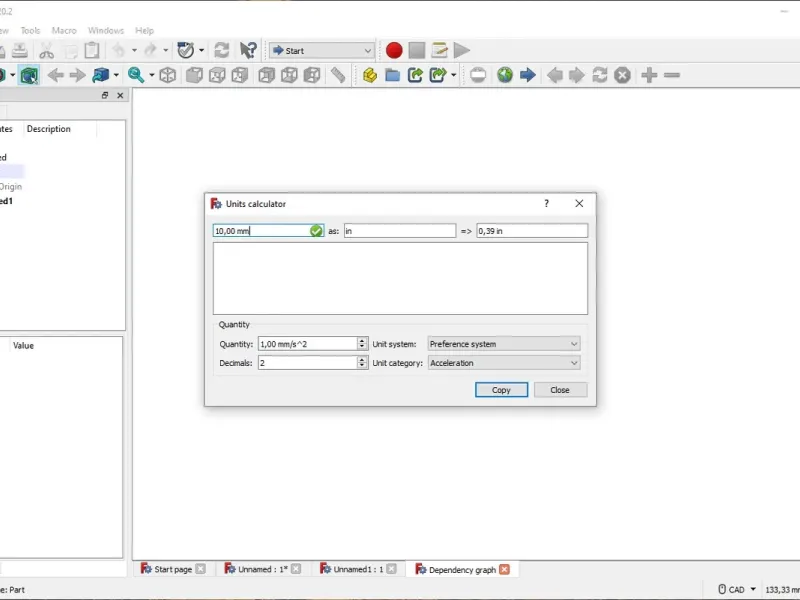
Task: Click the Value column header
Action: (23, 345)
